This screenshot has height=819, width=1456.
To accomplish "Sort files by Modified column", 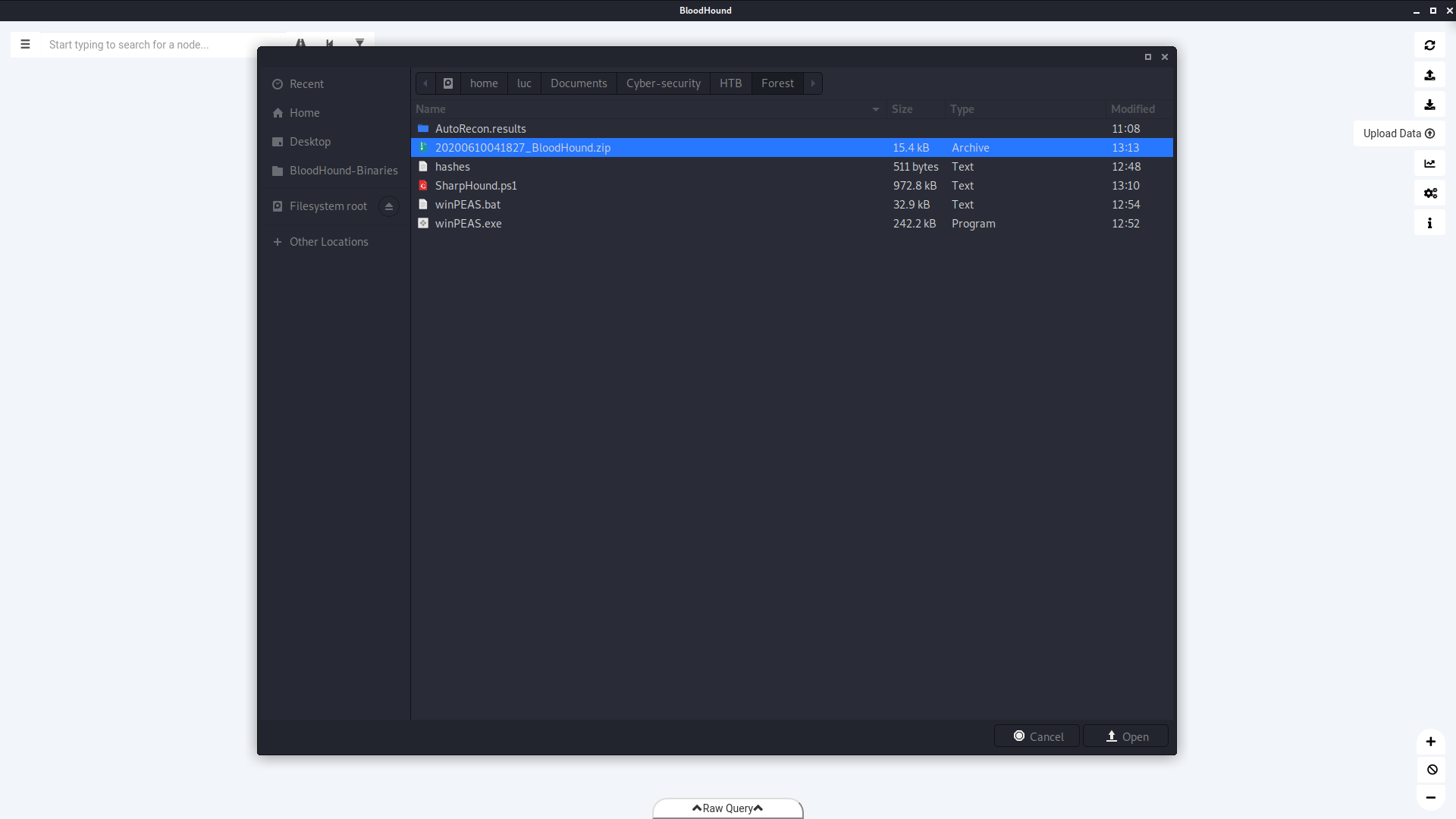I will tap(1139, 109).
